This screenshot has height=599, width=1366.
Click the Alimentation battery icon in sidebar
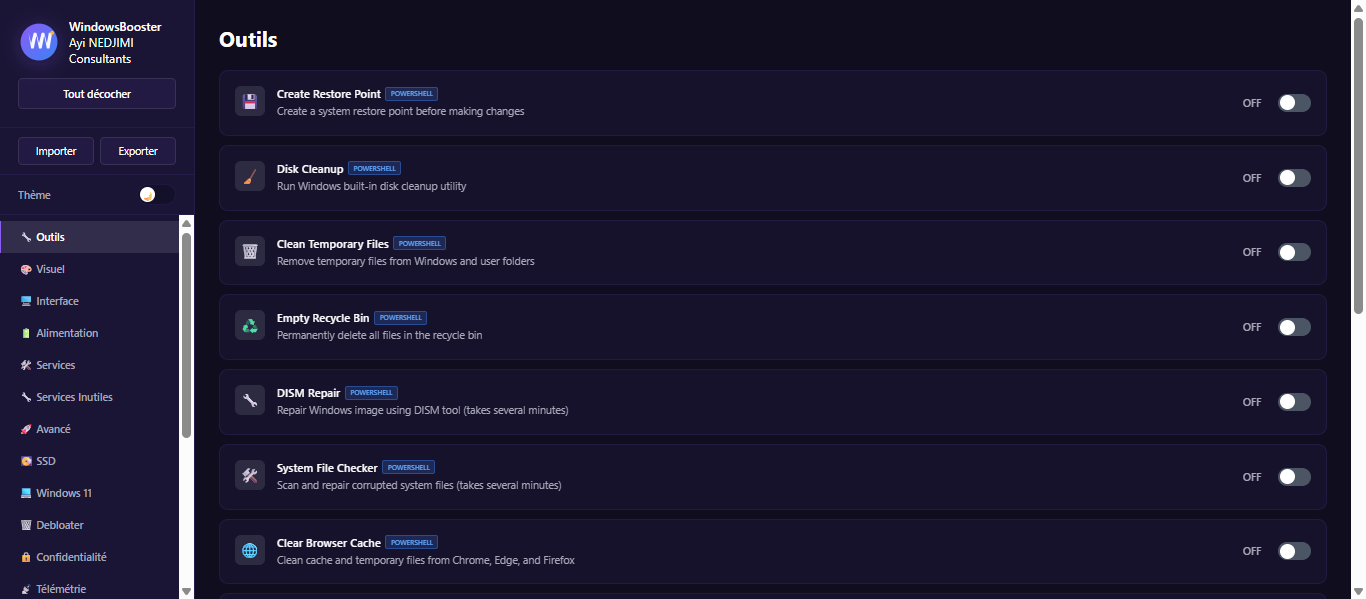click(x=26, y=333)
